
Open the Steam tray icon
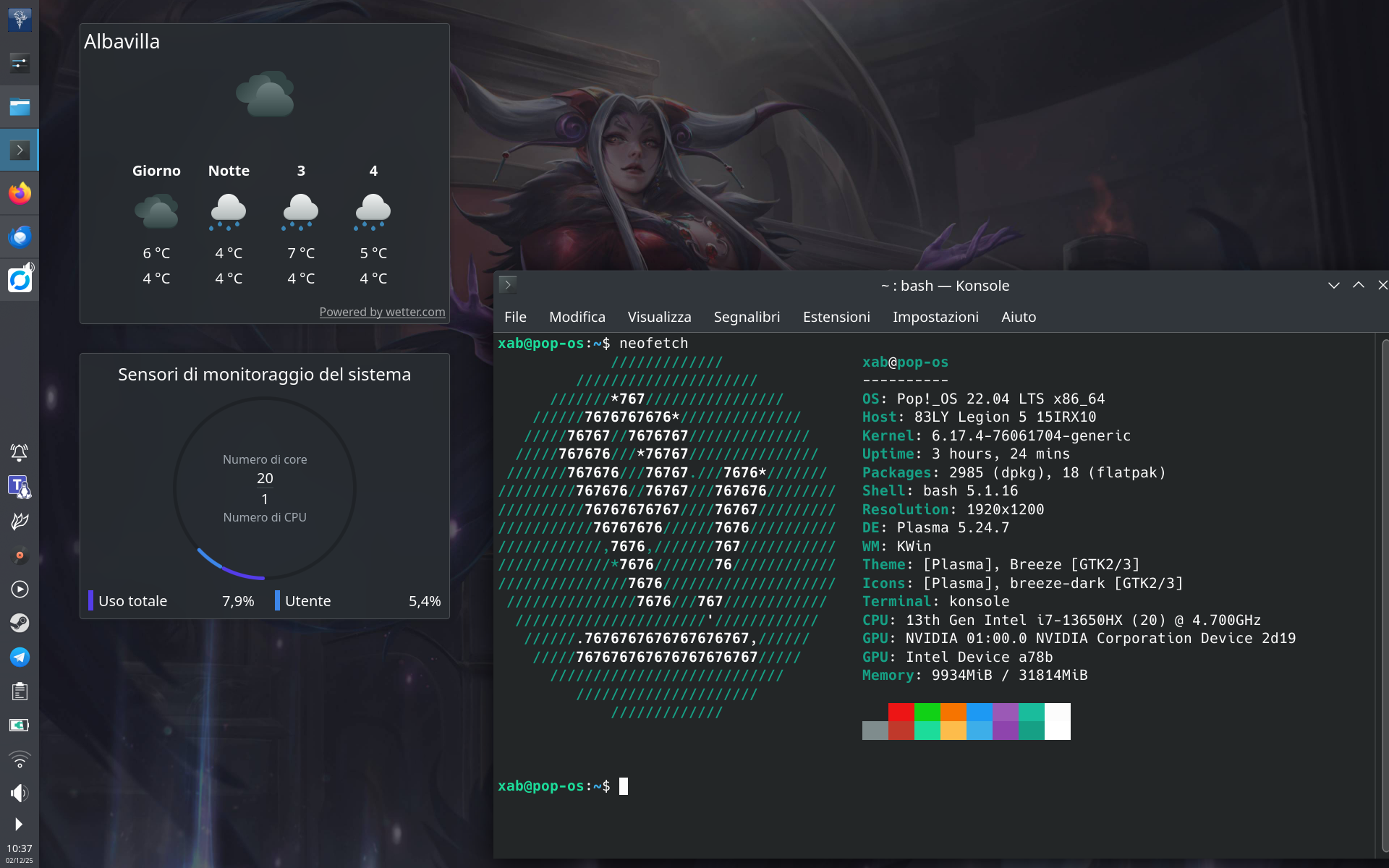pos(20,623)
